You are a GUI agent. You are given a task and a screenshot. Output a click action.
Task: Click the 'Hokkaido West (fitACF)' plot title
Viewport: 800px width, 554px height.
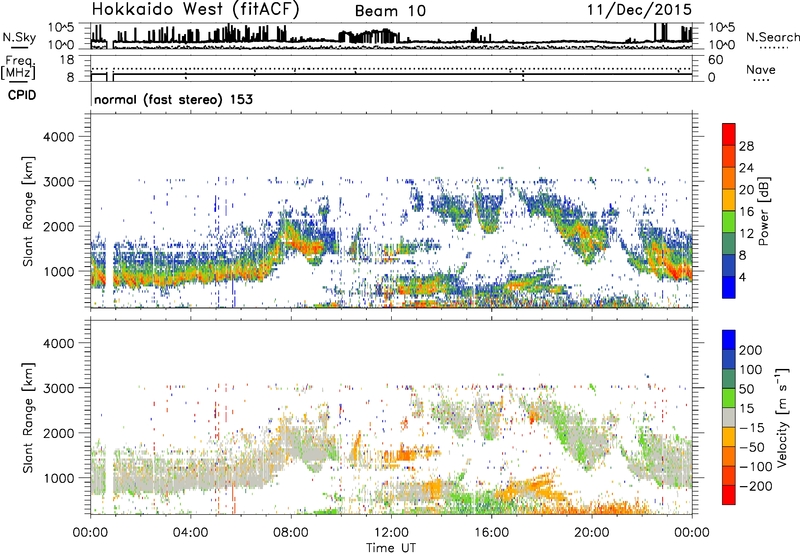click(x=195, y=9)
